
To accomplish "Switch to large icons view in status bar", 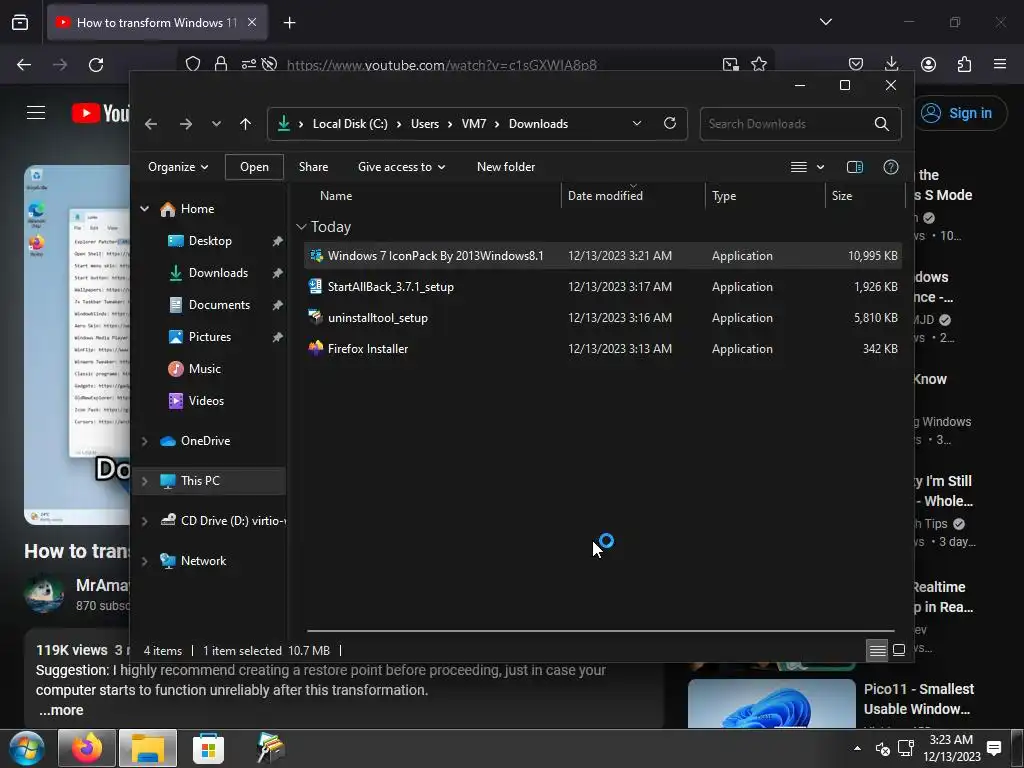I will 899,650.
